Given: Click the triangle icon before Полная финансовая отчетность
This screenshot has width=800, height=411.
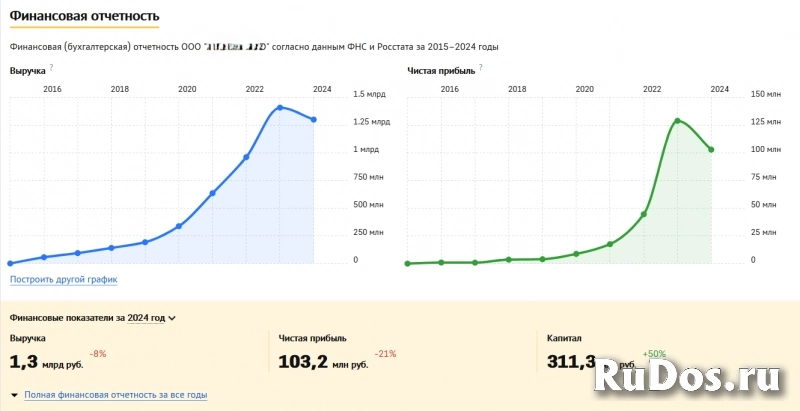Looking at the screenshot, I should pyautogui.click(x=14, y=396).
